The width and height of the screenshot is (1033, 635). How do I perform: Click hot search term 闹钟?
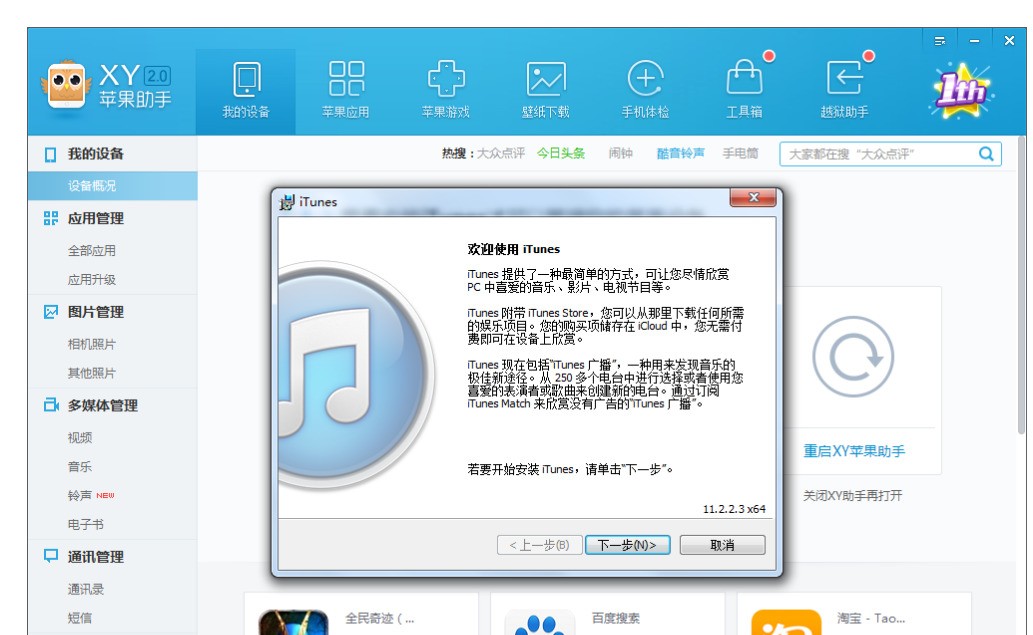(621, 153)
